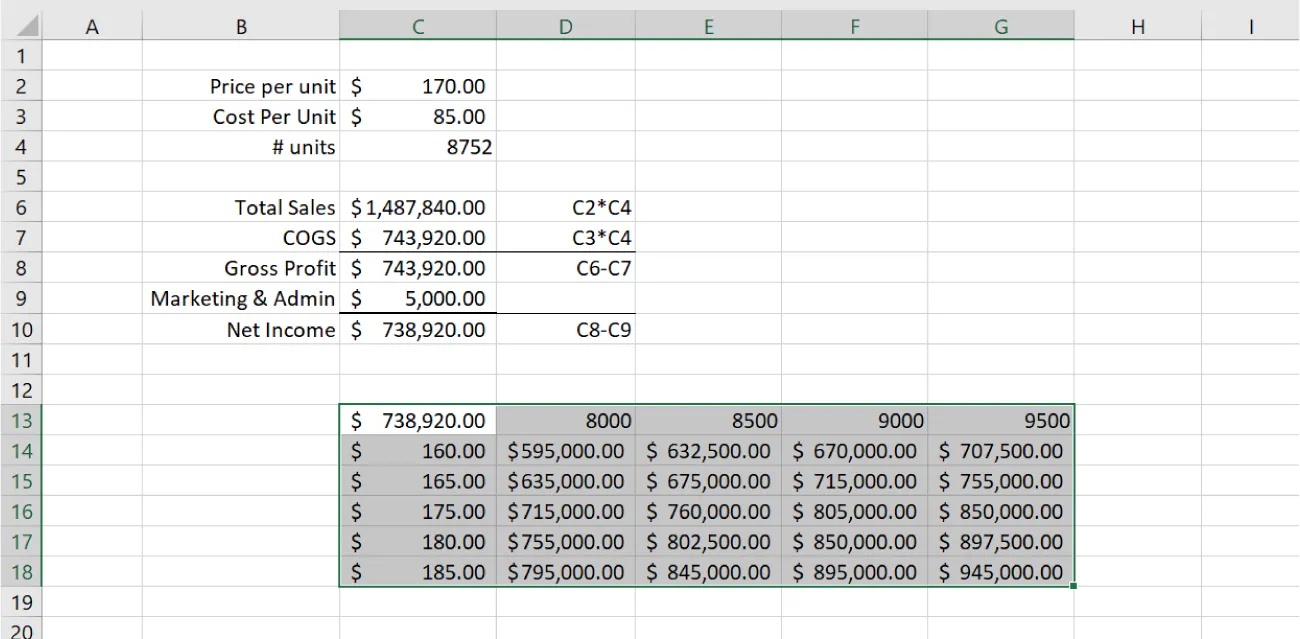Click the Gross Profit label cell
Viewport: 1300px width, 639px height.
pos(280,268)
